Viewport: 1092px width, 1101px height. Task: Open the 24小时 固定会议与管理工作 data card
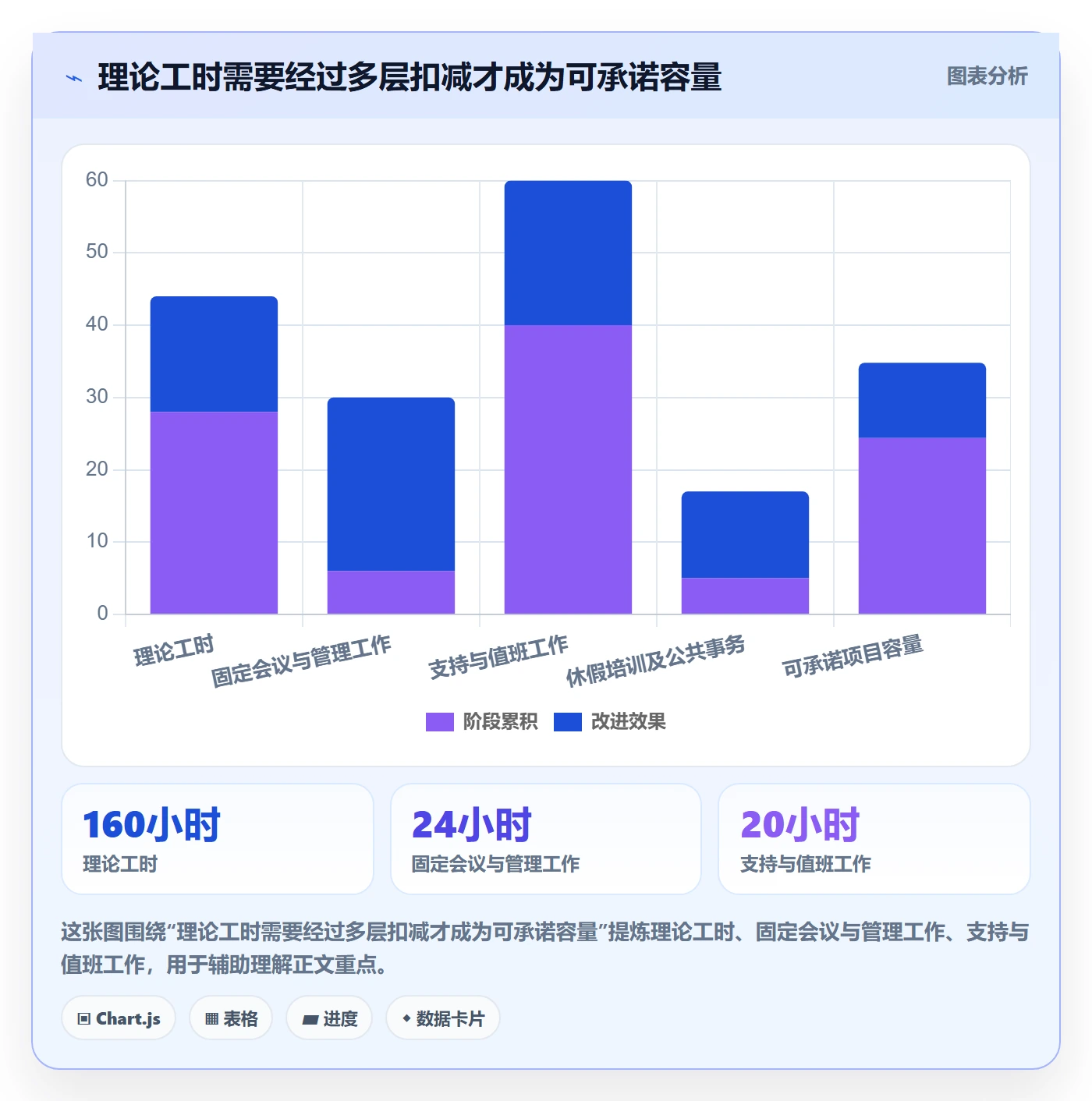pyautogui.click(x=546, y=839)
